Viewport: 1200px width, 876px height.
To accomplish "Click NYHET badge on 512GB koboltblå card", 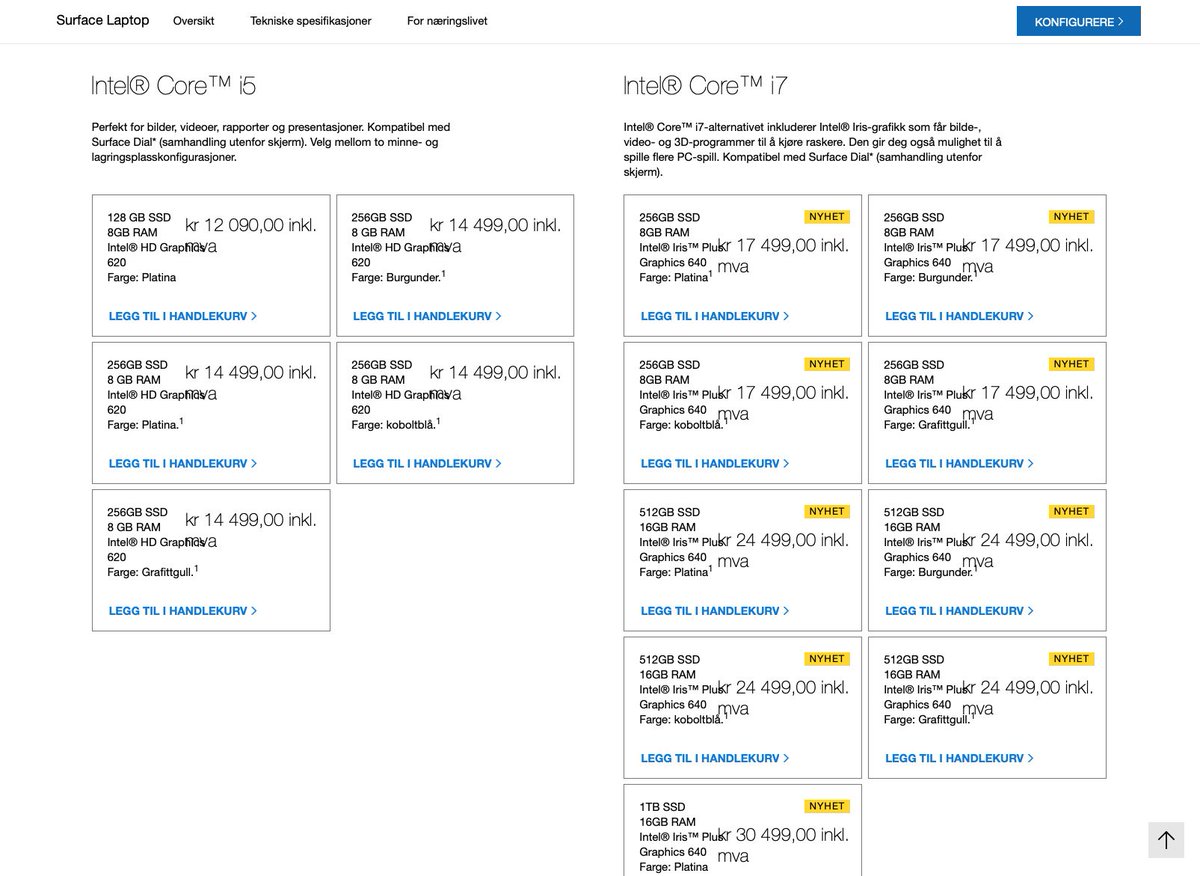I will tap(827, 659).
